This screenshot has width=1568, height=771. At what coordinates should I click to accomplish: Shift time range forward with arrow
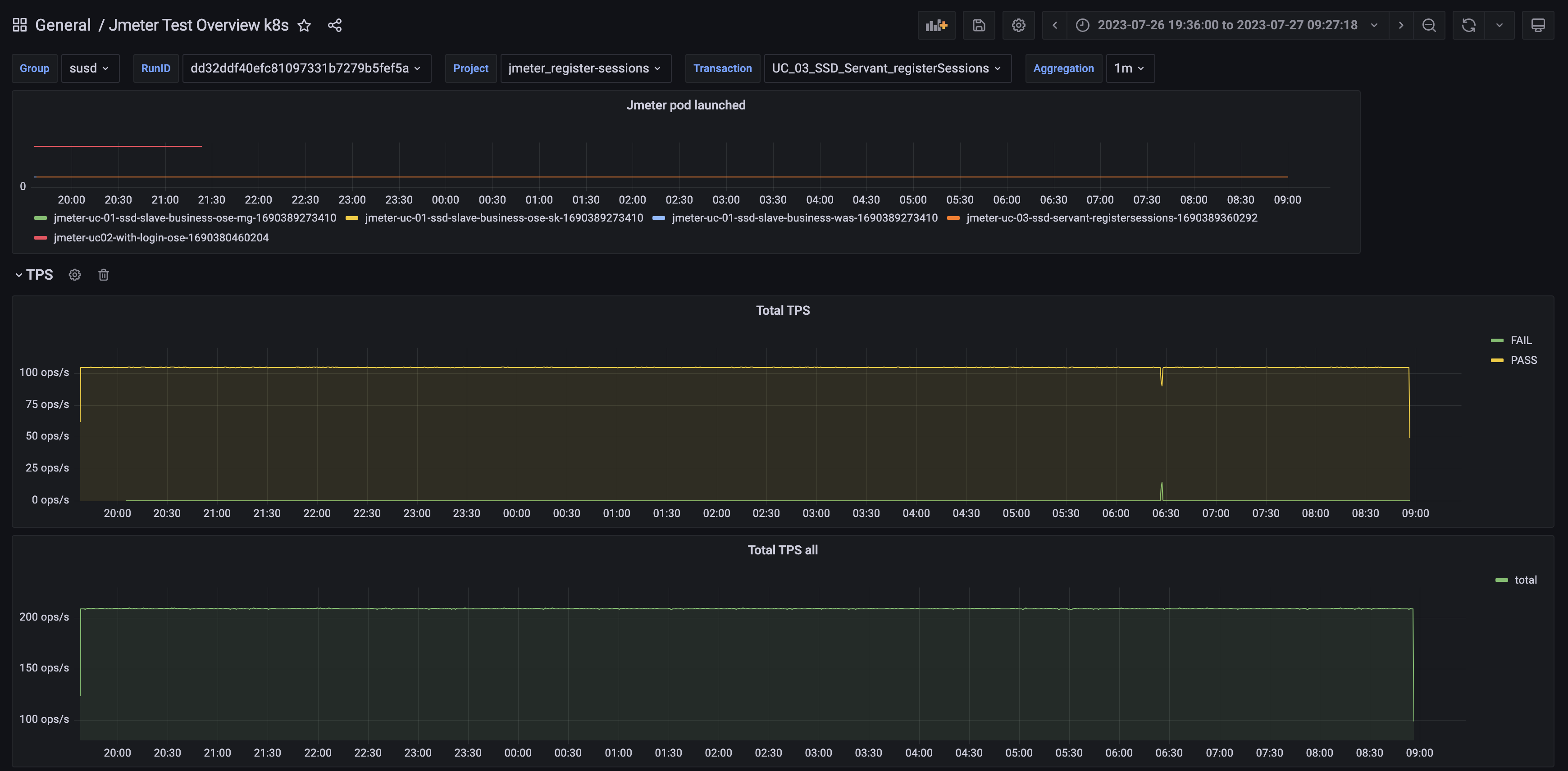(x=1400, y=25)
